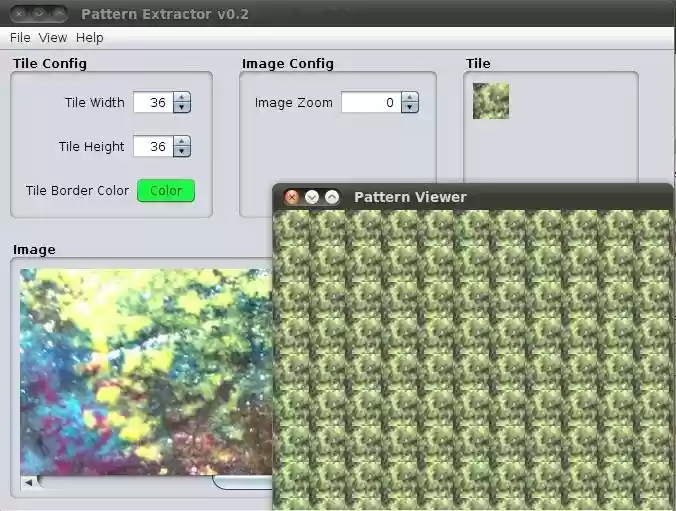Click the image scrollbar left arrow
This screenshot has width=676, height=511.
tap(28, 483)
